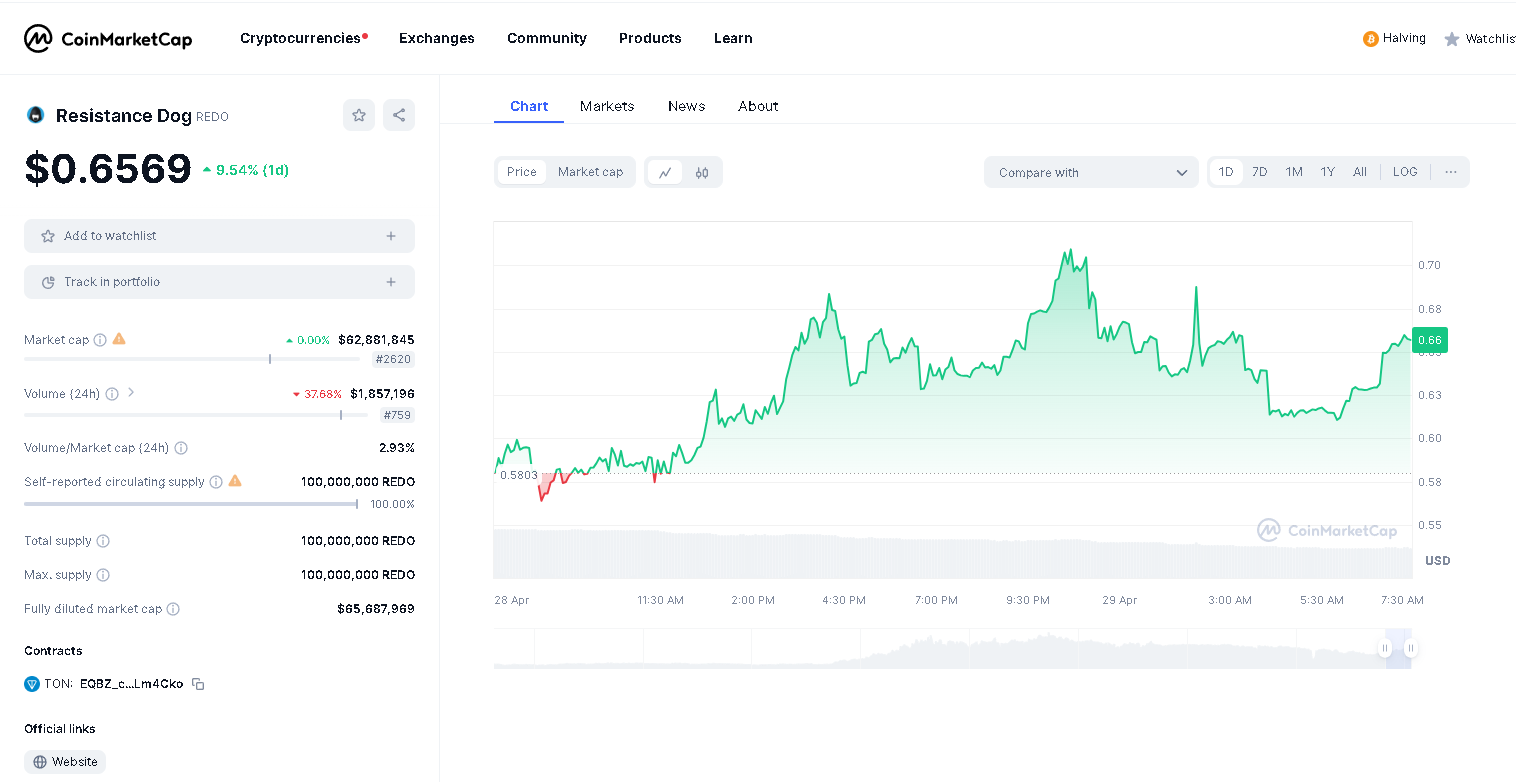Click Track in portfolio button

tap(219, 282)
